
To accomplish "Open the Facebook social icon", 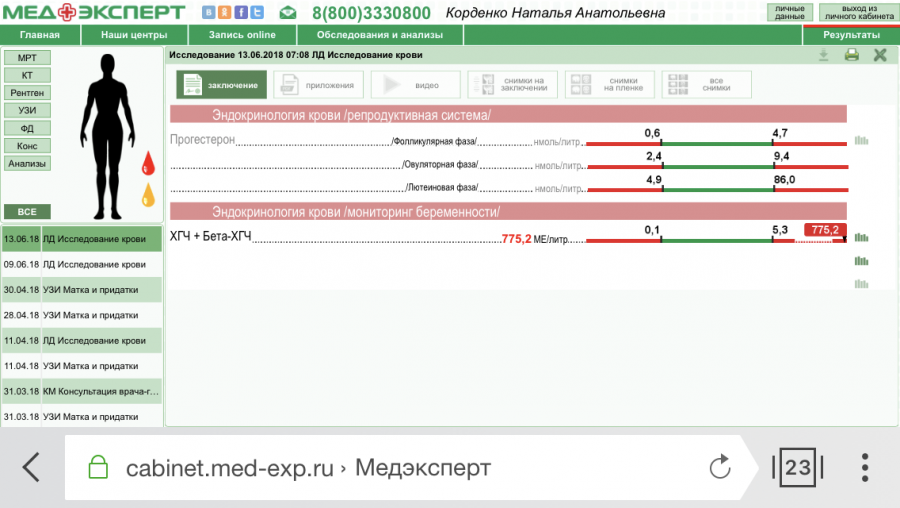I will click(241, 12).
